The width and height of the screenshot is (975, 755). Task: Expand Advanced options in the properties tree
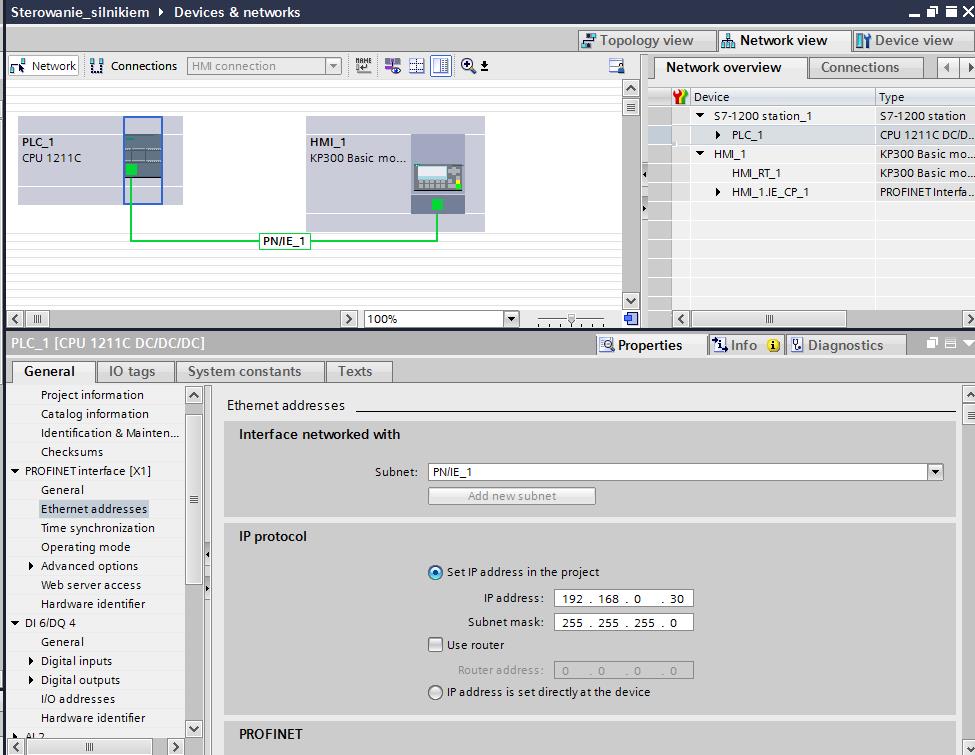tap(31, 566)
